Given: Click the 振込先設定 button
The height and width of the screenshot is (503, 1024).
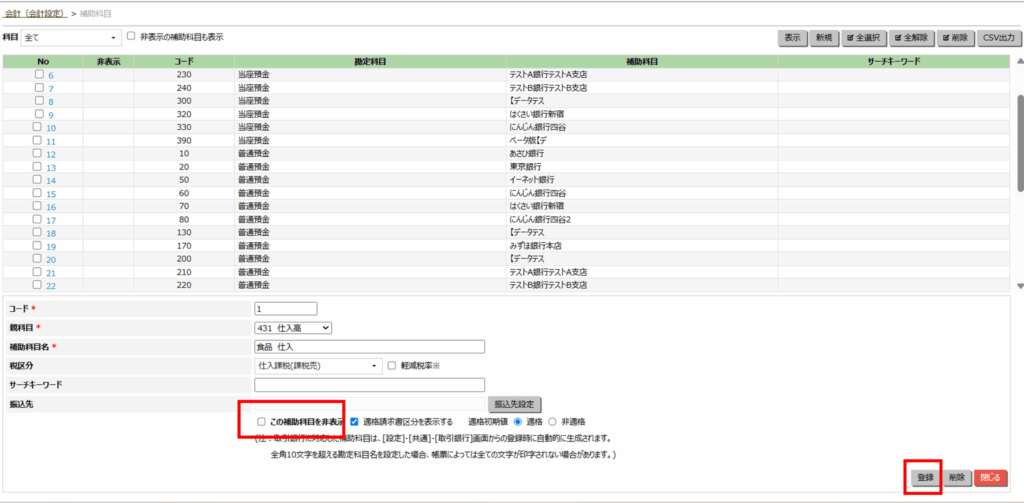Looking at the screenshot, I should click(x=514, y=404).
